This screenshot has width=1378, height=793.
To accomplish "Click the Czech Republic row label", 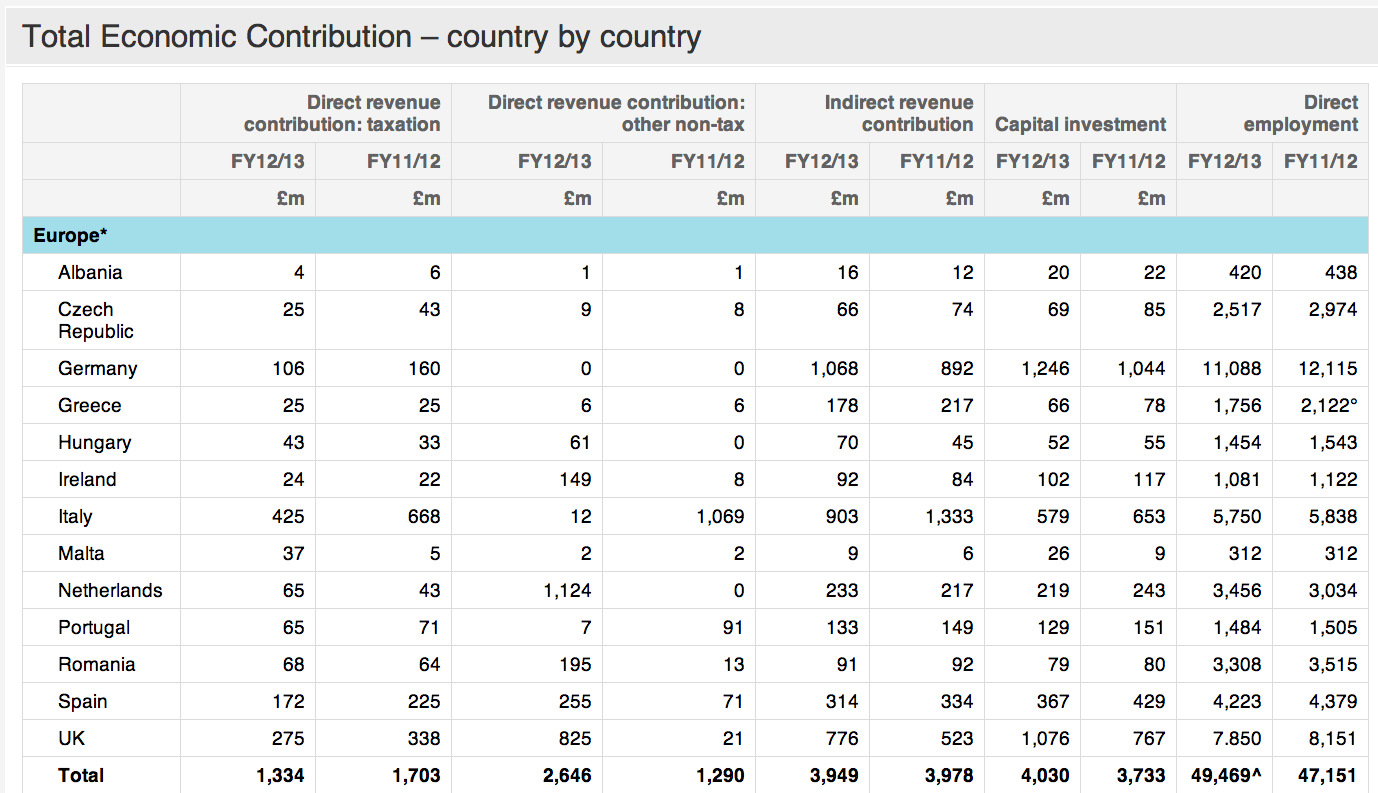I will pos(95,320).
